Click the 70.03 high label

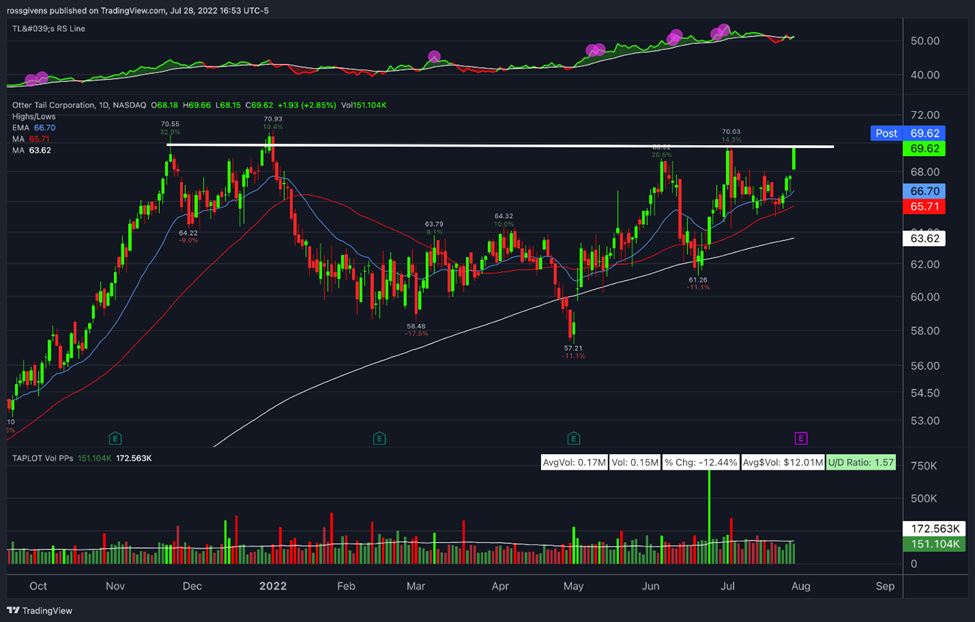coord(731,132)
